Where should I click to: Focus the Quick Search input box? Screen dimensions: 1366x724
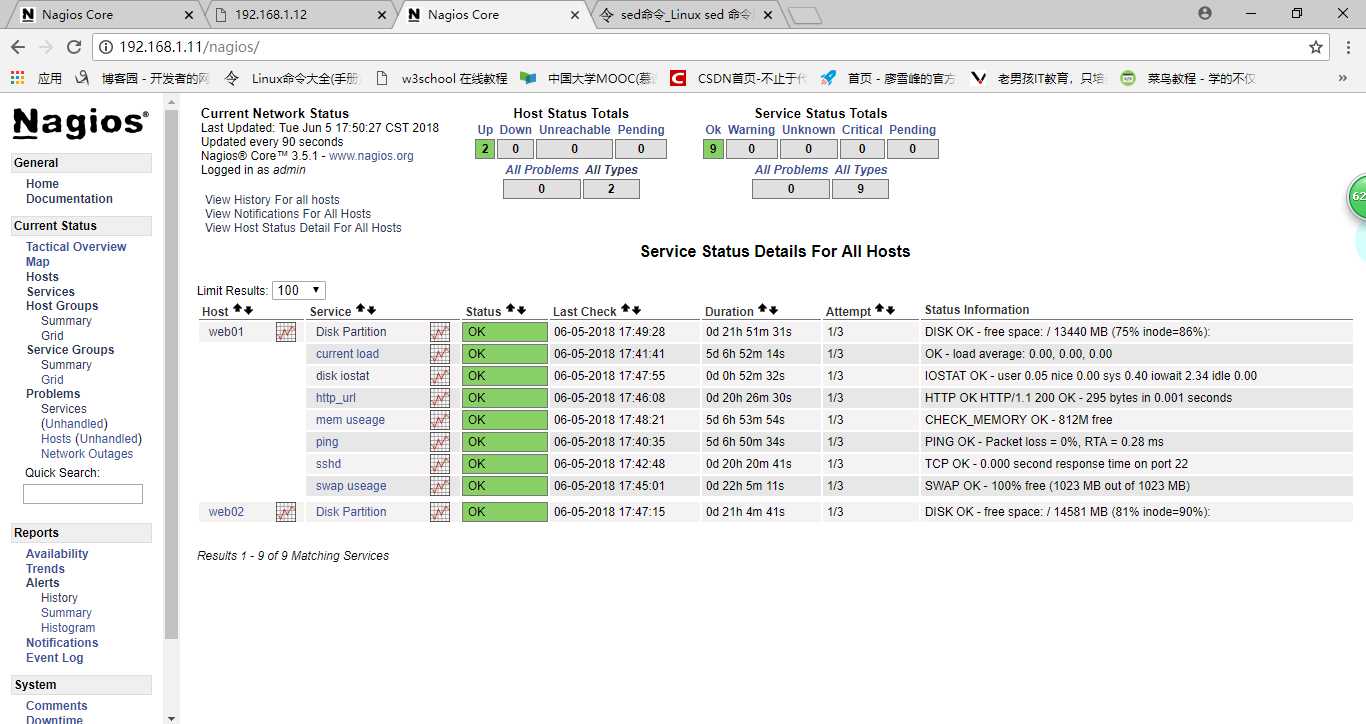[83, 494]
